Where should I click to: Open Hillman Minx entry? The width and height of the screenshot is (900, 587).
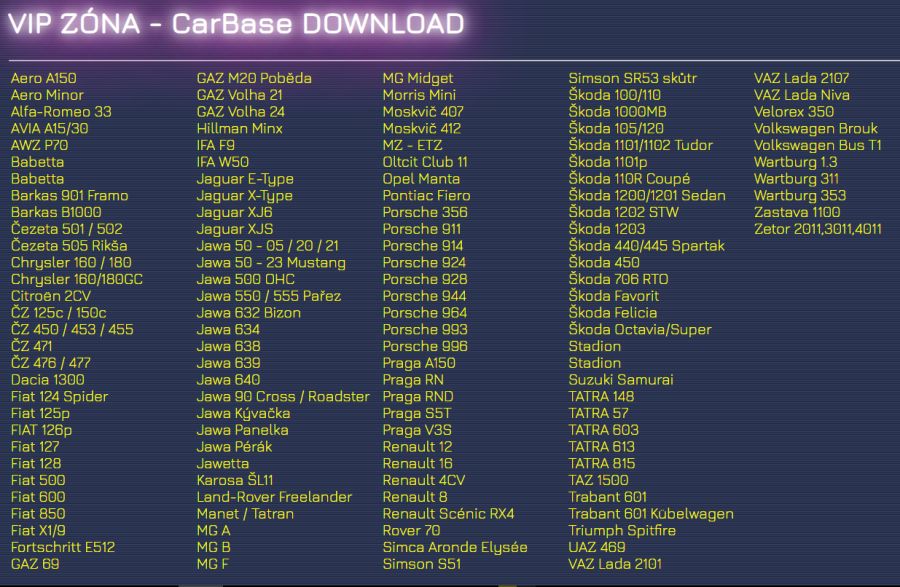(239, 128)
